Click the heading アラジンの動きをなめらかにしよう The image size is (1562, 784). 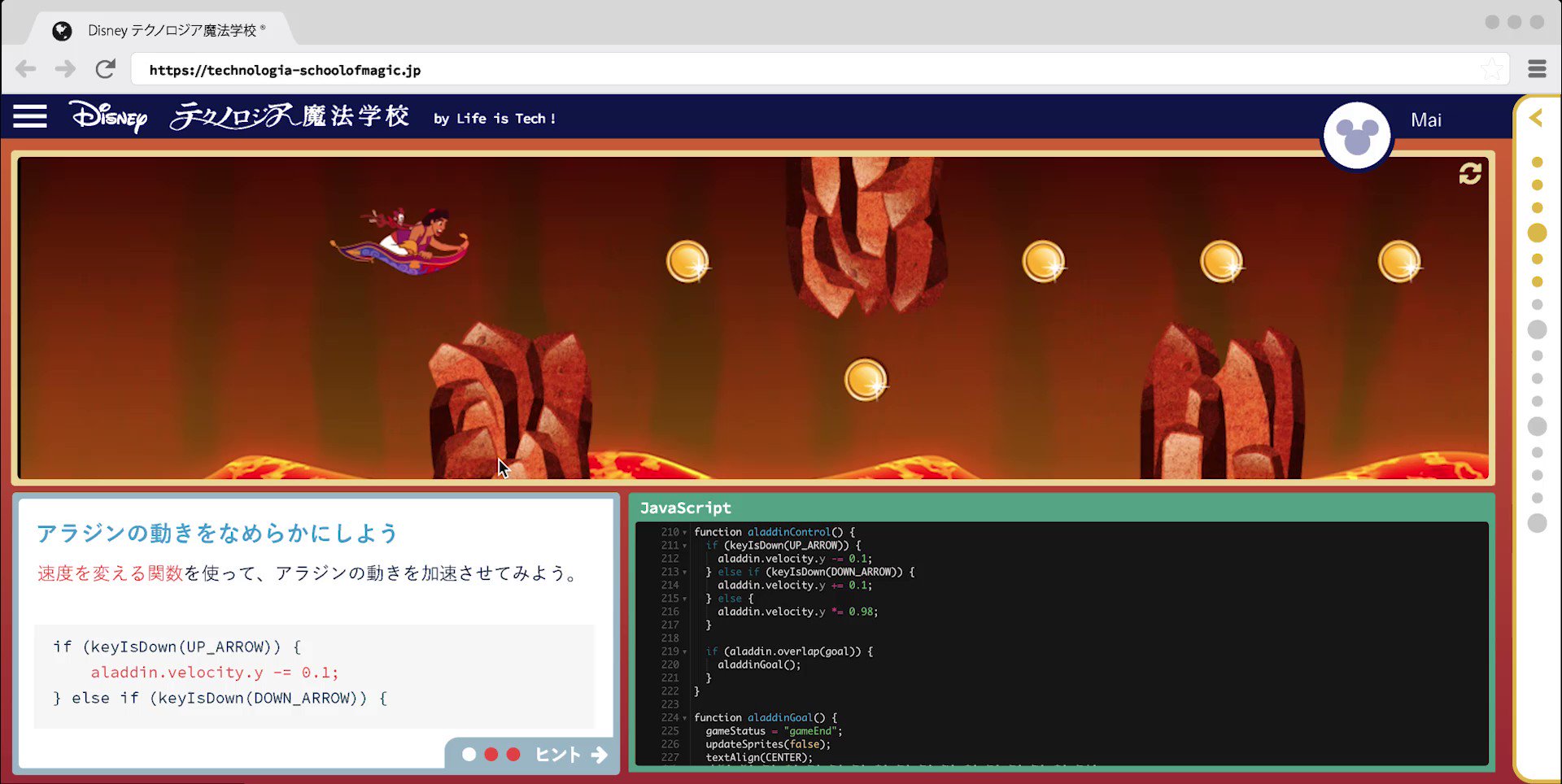click(x=217, y=534)
